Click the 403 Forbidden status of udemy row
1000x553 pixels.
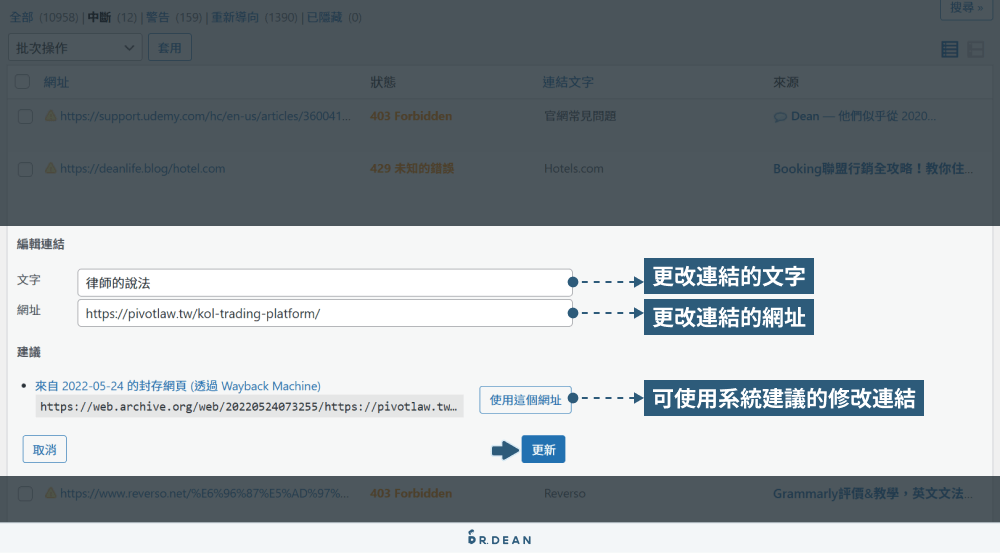[x=411, y=116]
